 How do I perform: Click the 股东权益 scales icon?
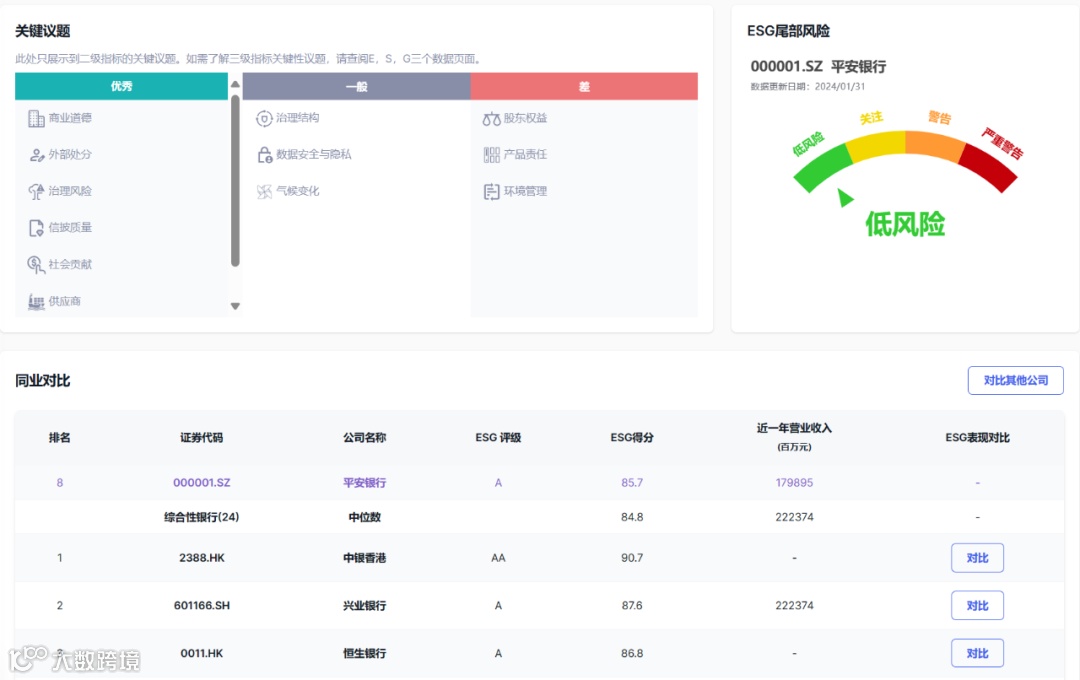(491, 119)
